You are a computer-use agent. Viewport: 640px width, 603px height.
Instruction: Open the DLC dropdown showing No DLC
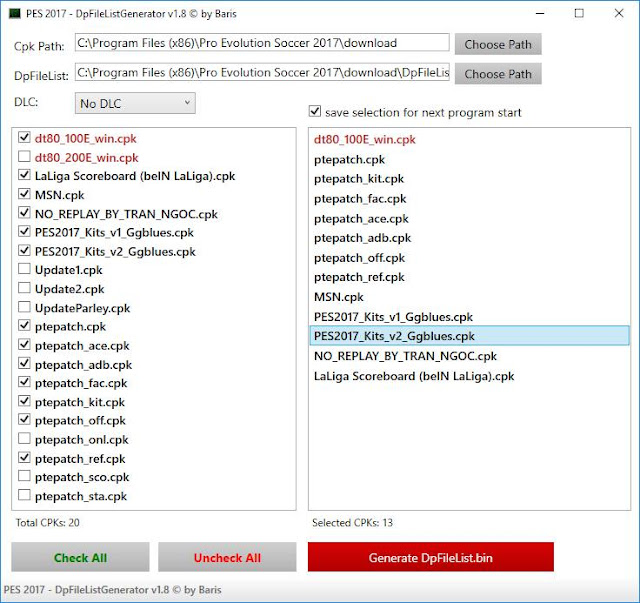(135, 103)
